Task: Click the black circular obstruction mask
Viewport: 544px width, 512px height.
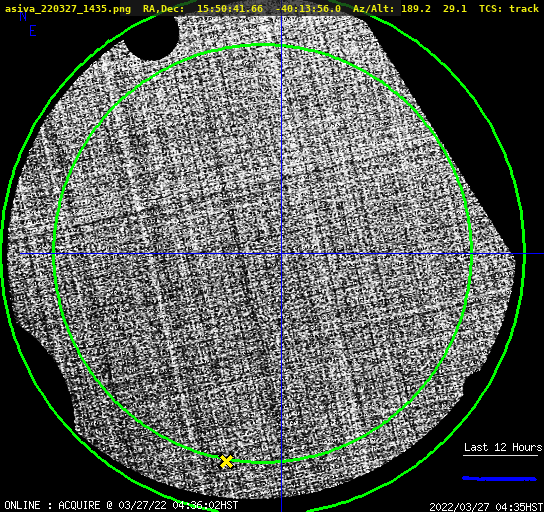Action: (152, 38)
